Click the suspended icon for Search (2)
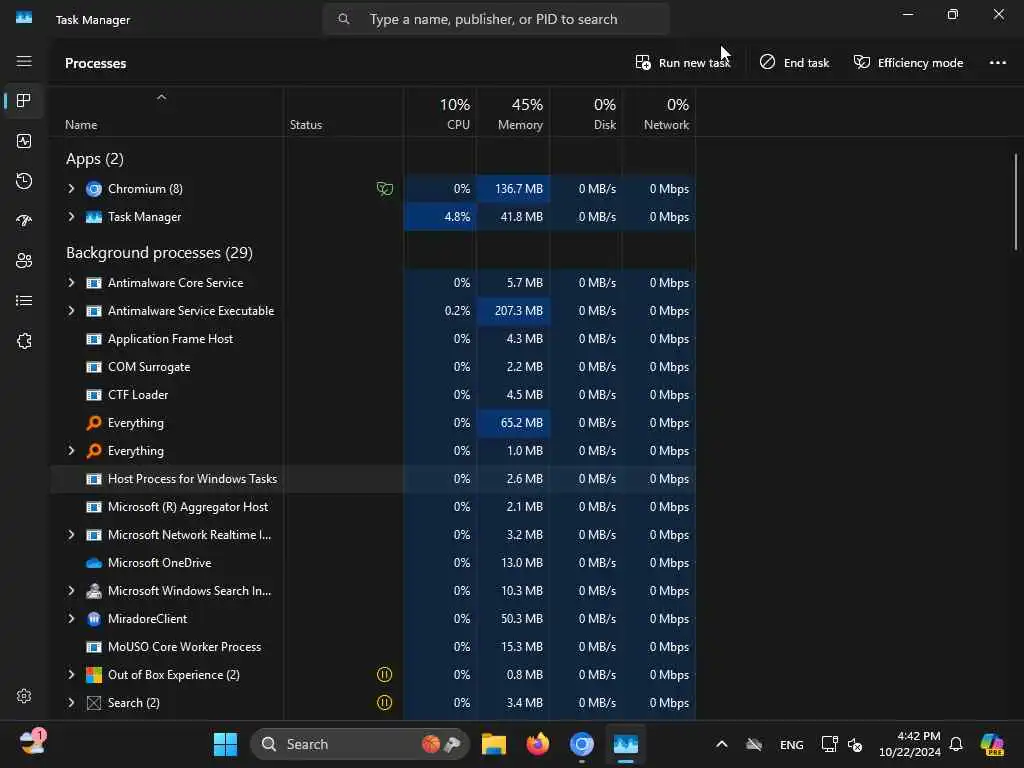 coord(385,703)
